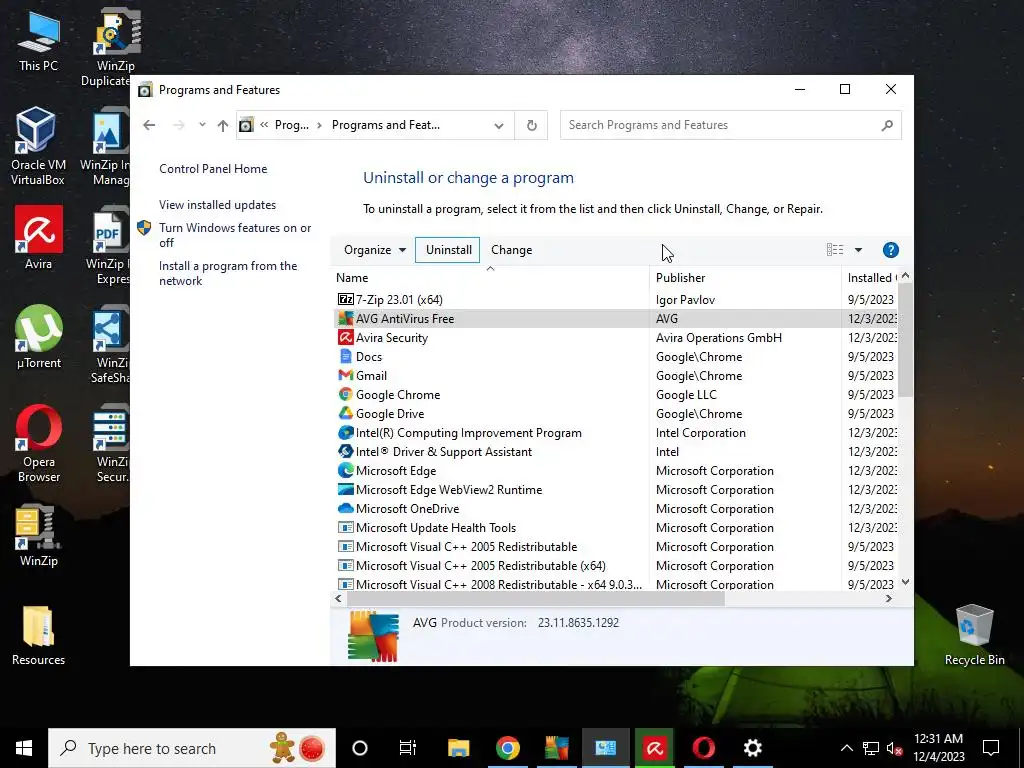
Task: Open the µTorrent desktop shortcut
Action: coord(39,337)
